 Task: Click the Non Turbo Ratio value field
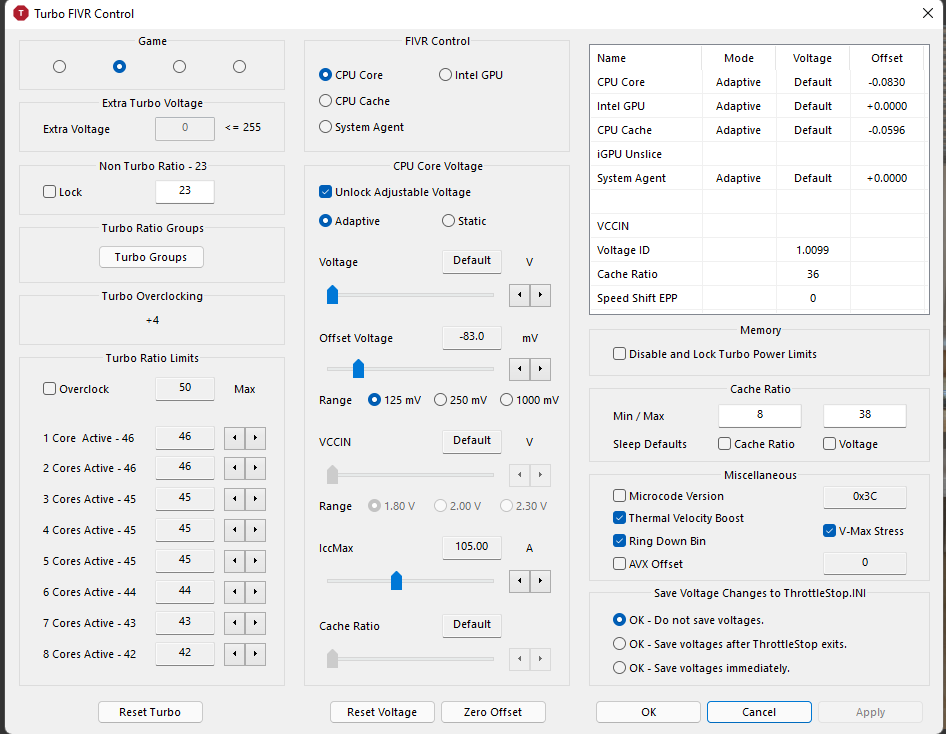click(x=185, y=191)
